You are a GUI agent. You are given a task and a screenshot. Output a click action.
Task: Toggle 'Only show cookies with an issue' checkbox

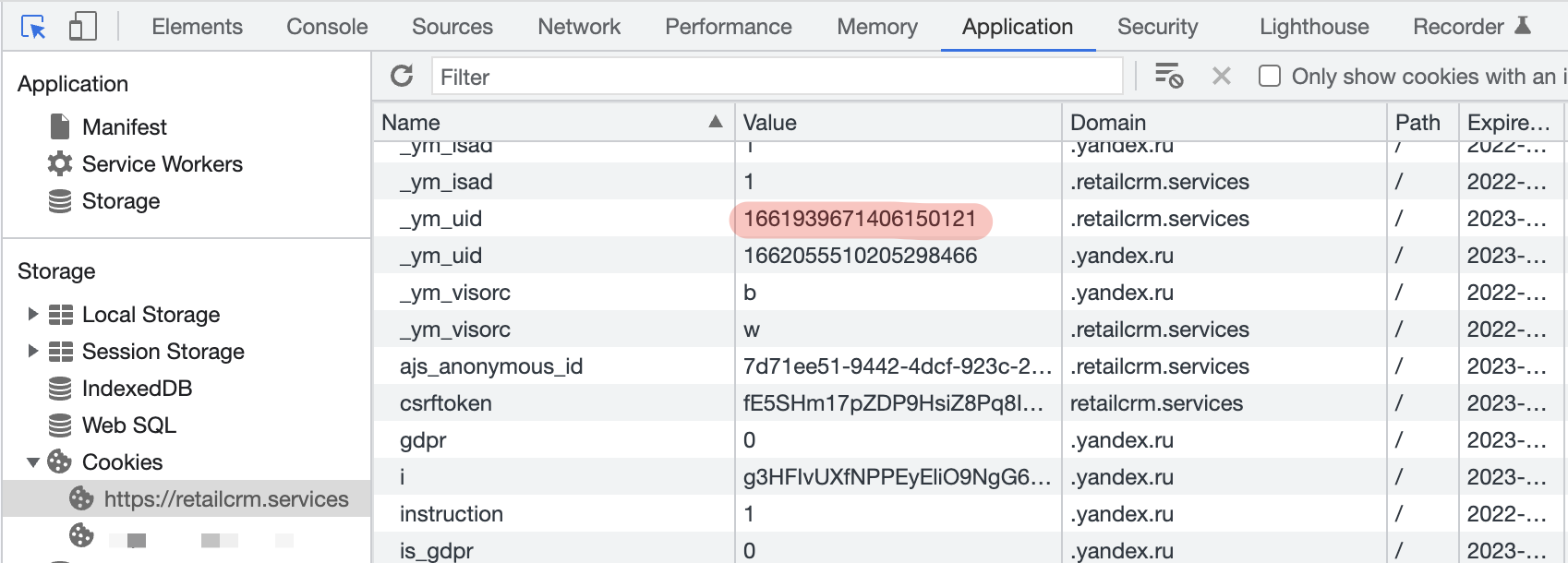tap(1270, 76)
